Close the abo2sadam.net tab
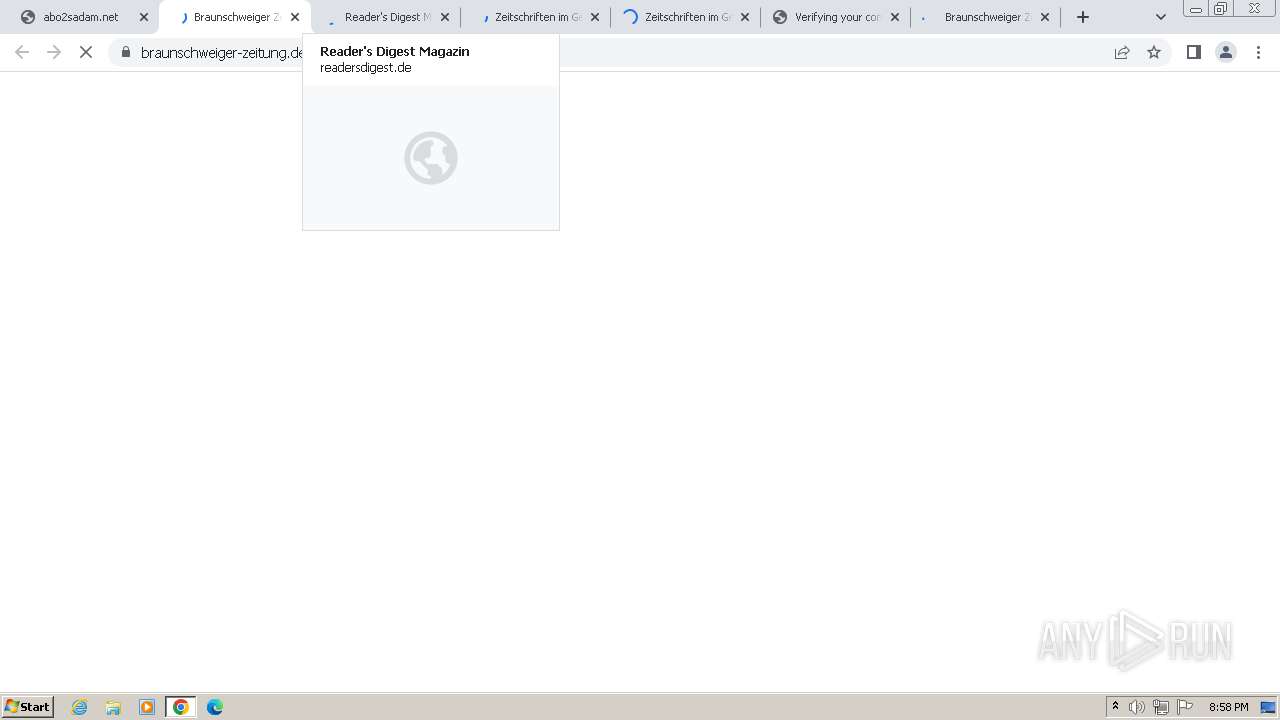1280x720 pixels. click(144, 17)
